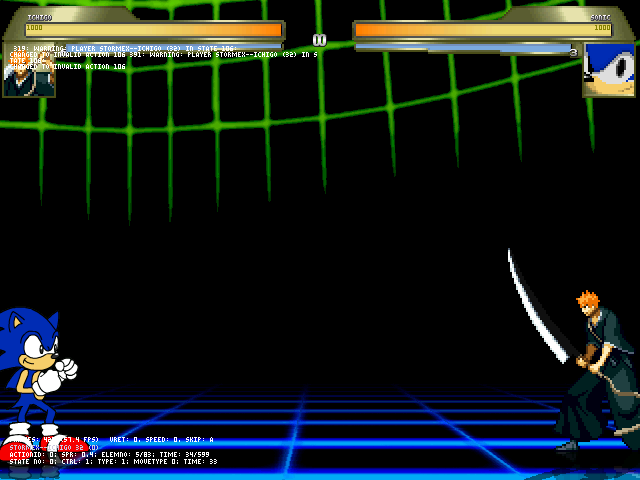640x480 pixels.
Task: Click the right player's orange health bar
Action: coord(480,29)
